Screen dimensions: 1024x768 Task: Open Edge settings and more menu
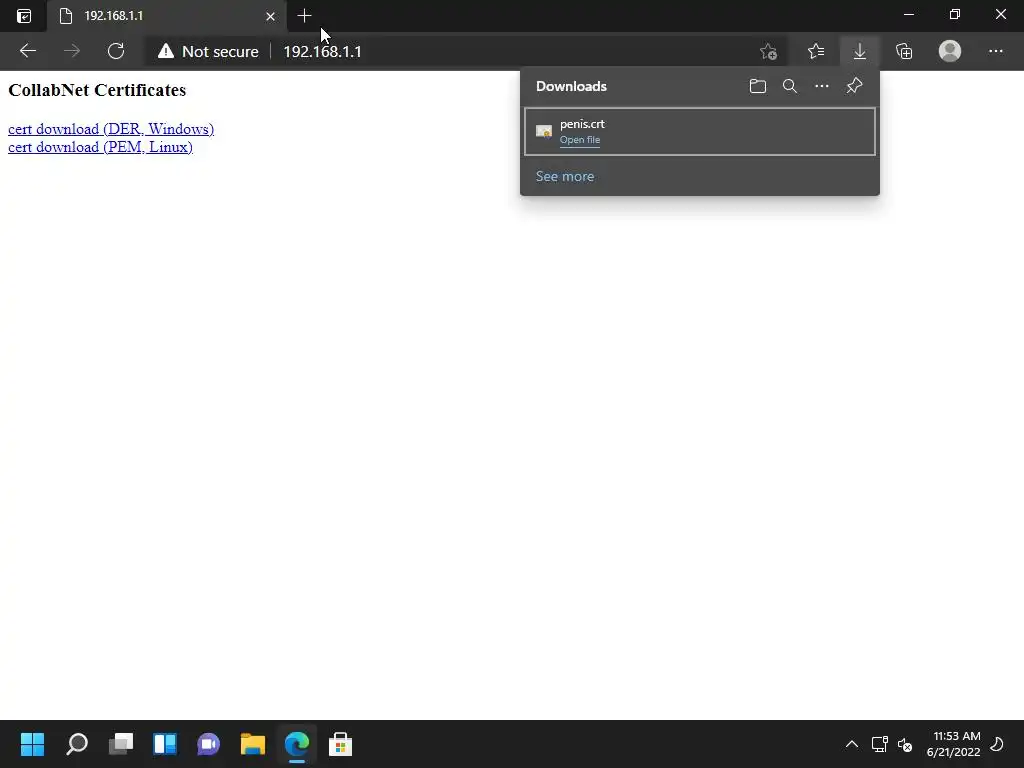tap(995, 51)
